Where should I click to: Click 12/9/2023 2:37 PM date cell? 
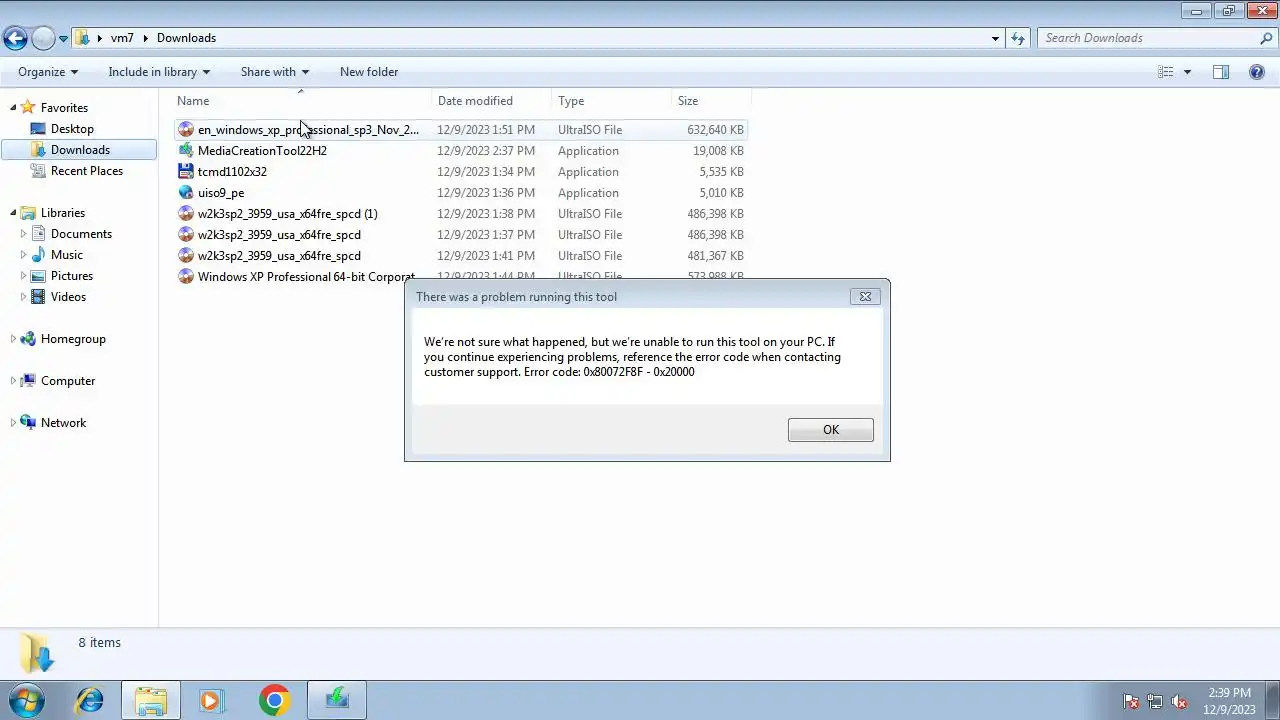486,151
